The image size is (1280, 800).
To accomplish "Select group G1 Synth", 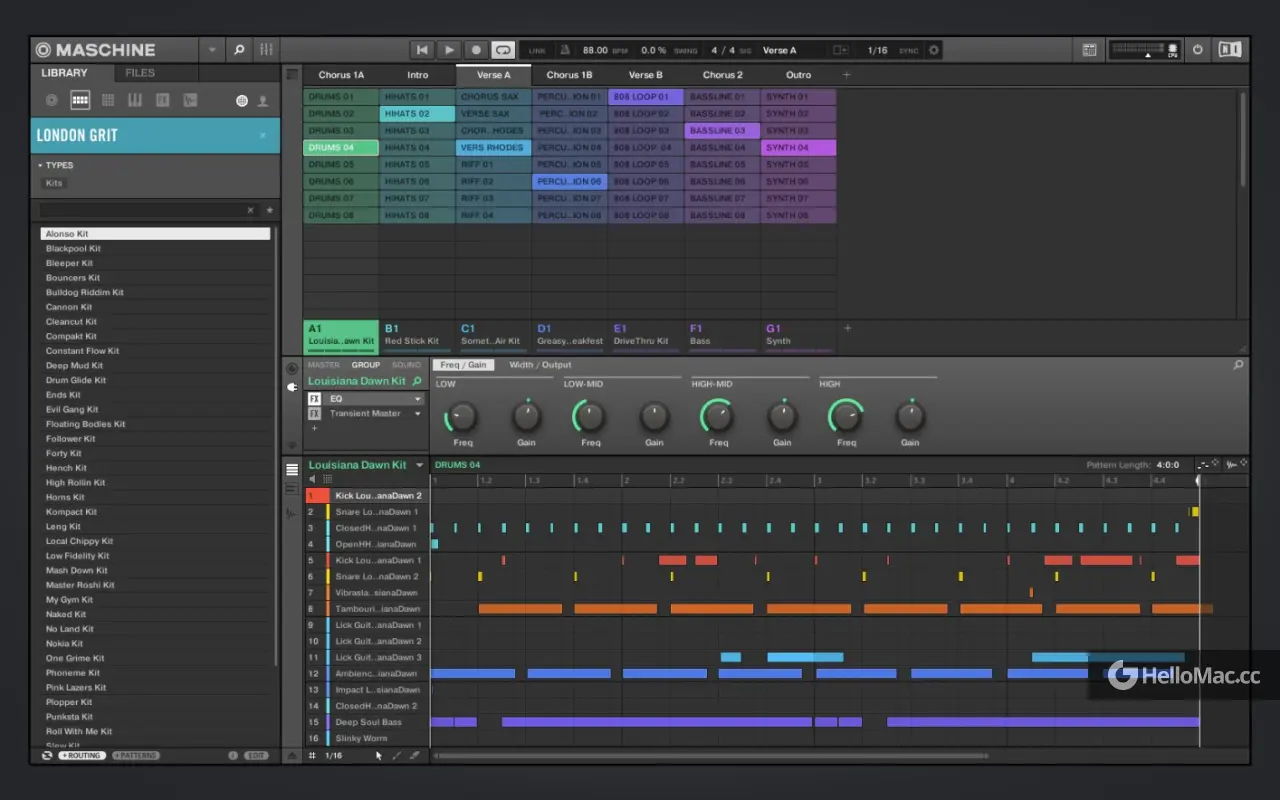I will click(798, 335).
